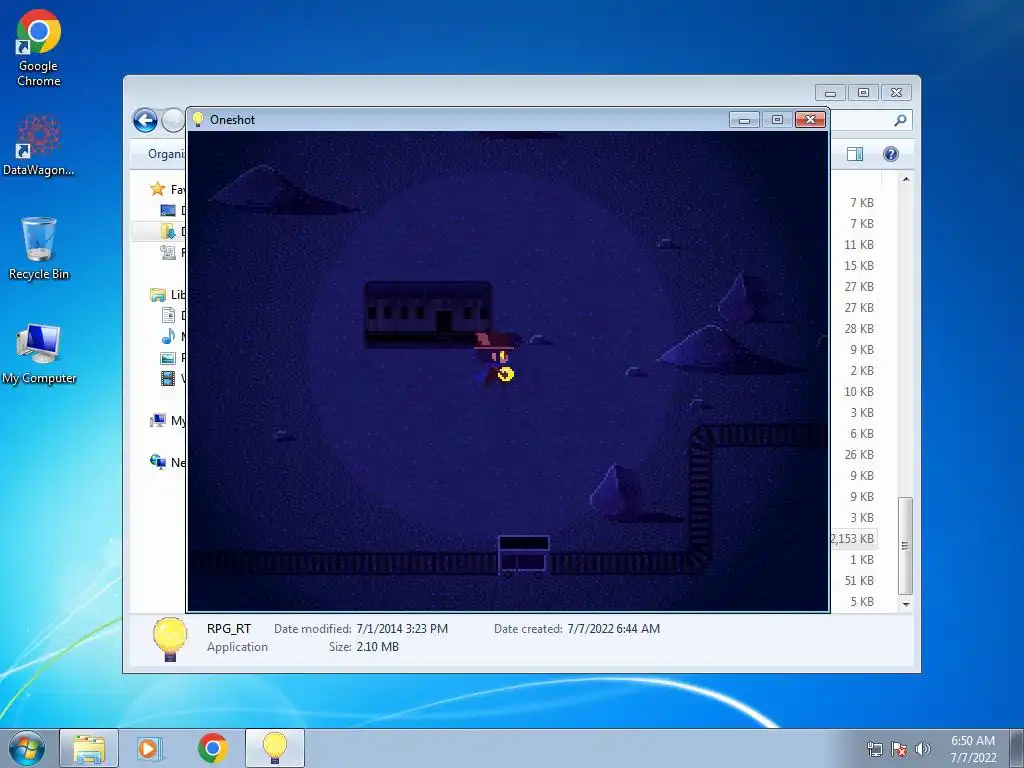Click the RPG_RT file name in details

[x=229, y=629]
